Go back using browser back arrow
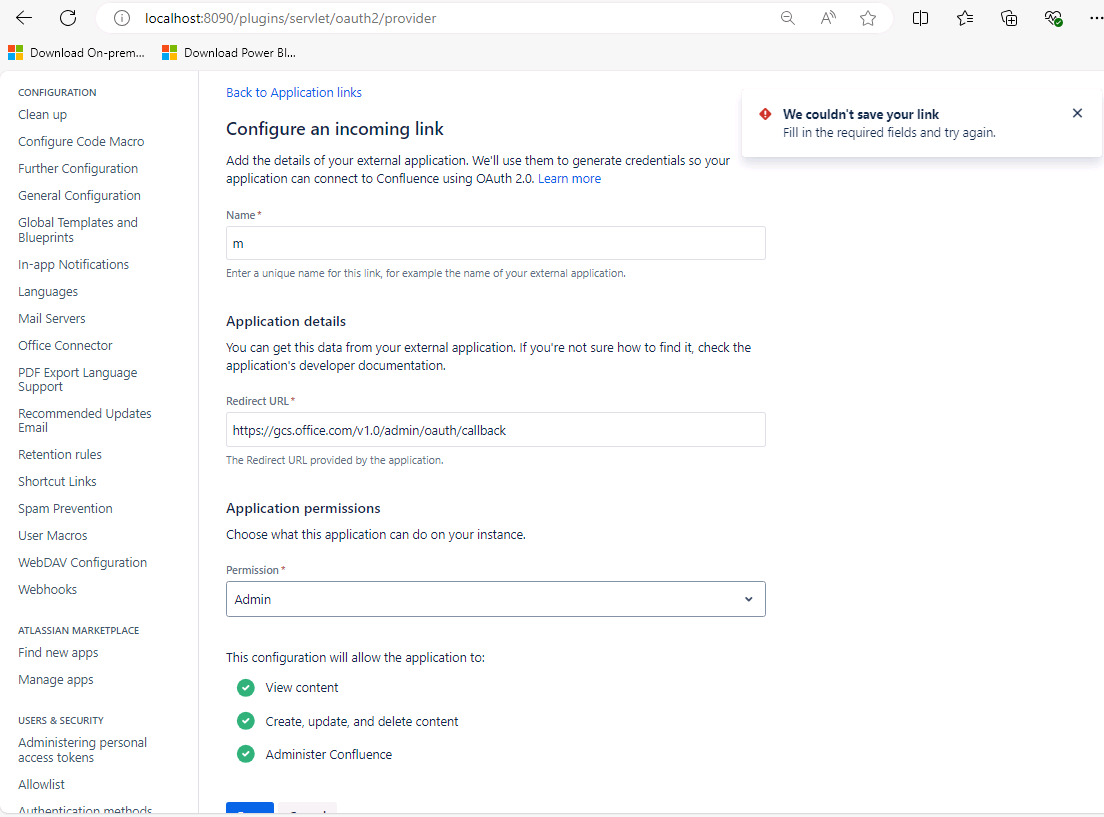1104x817 pixels. (x=24, y=18)
